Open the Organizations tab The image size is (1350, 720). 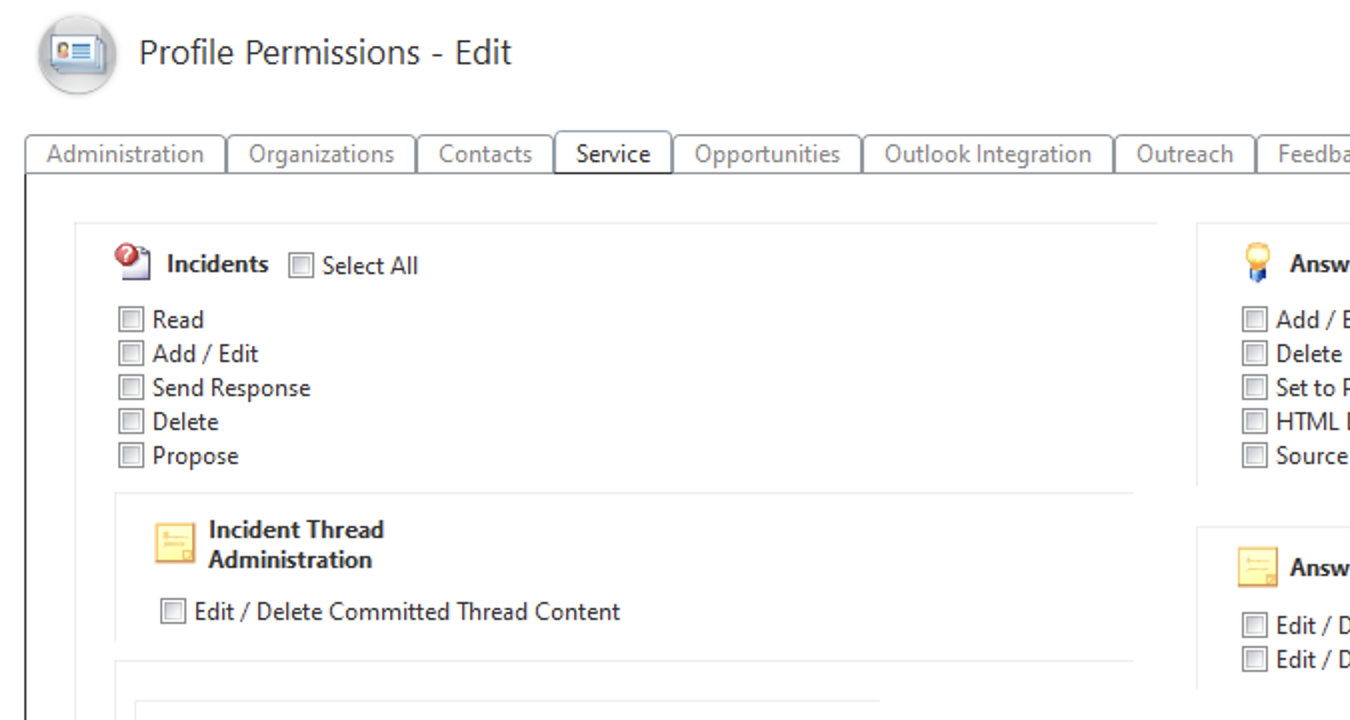[321, 154]
